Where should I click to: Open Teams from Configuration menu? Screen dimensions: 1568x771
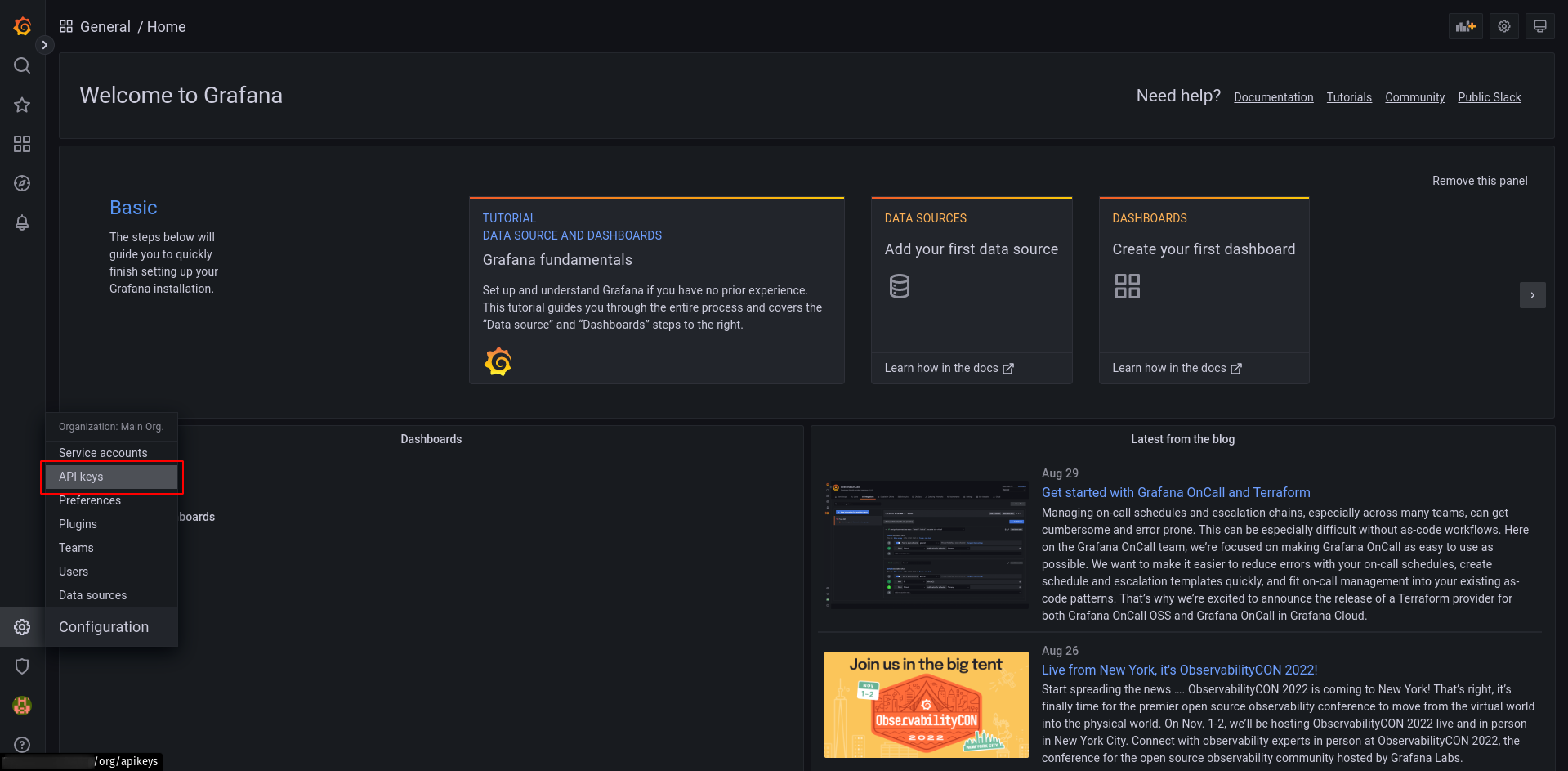tap(111, 548)
